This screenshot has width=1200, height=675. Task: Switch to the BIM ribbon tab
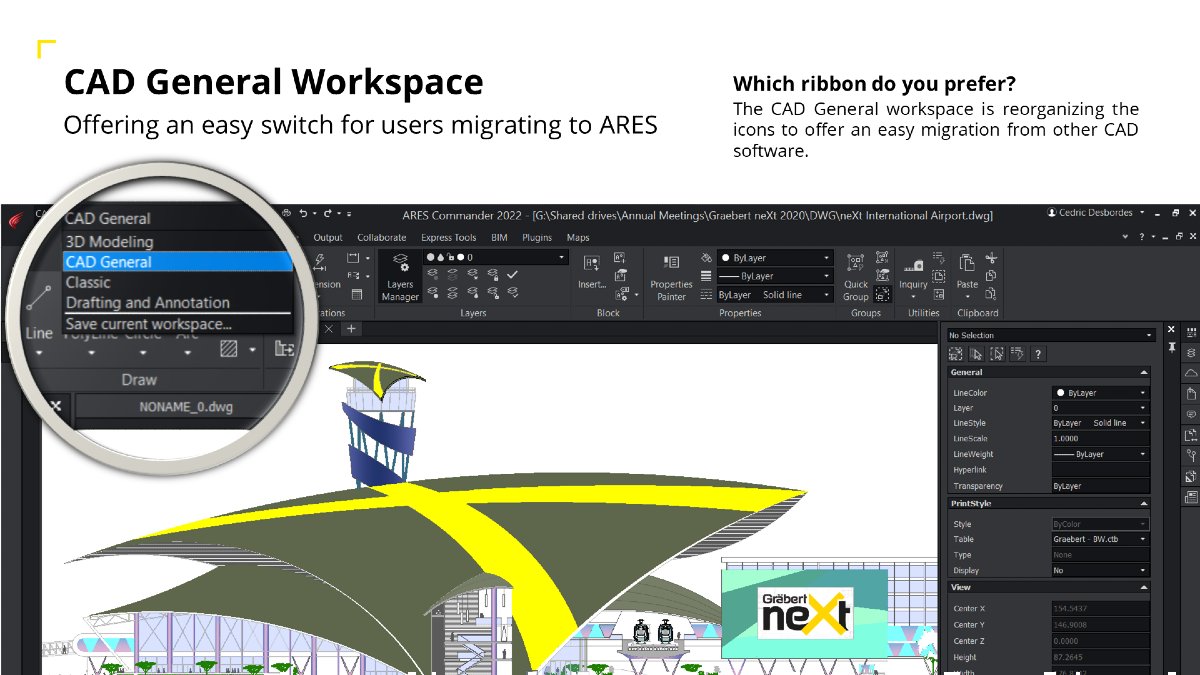click(x=499, y=238)
